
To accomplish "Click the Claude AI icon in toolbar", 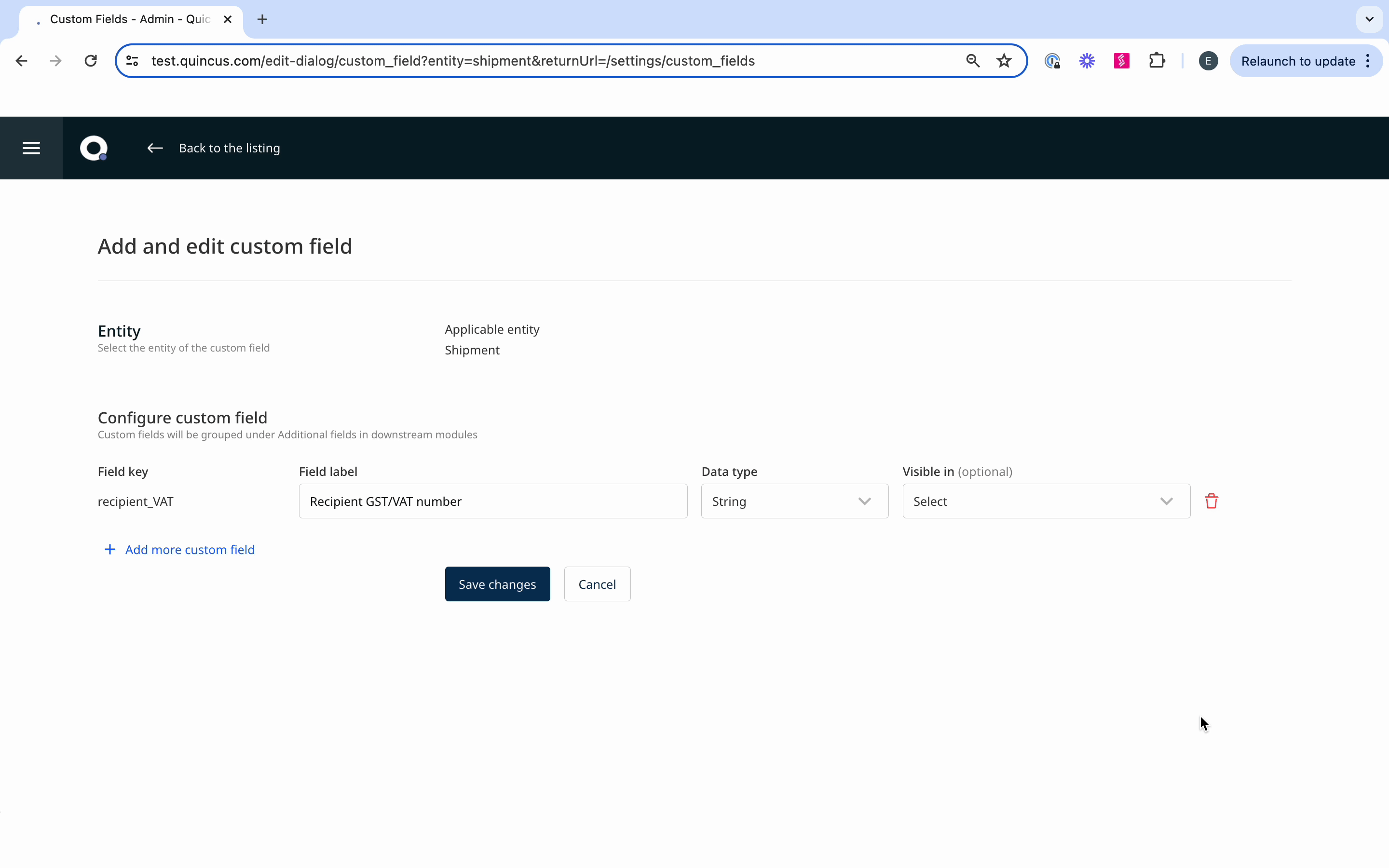I will [1087, 61].
